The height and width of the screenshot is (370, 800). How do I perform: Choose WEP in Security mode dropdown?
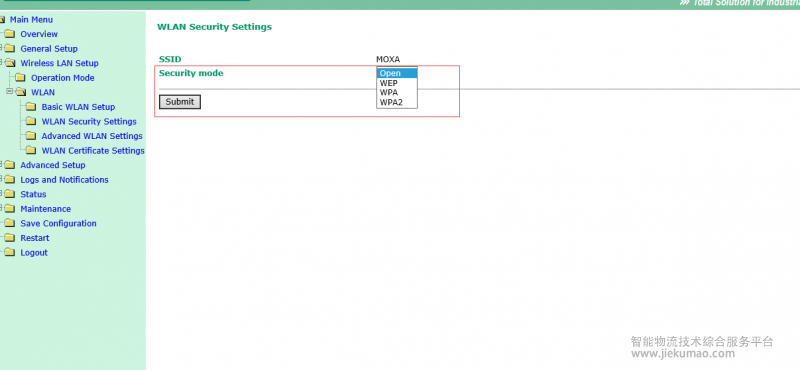[x=397, y=83]
